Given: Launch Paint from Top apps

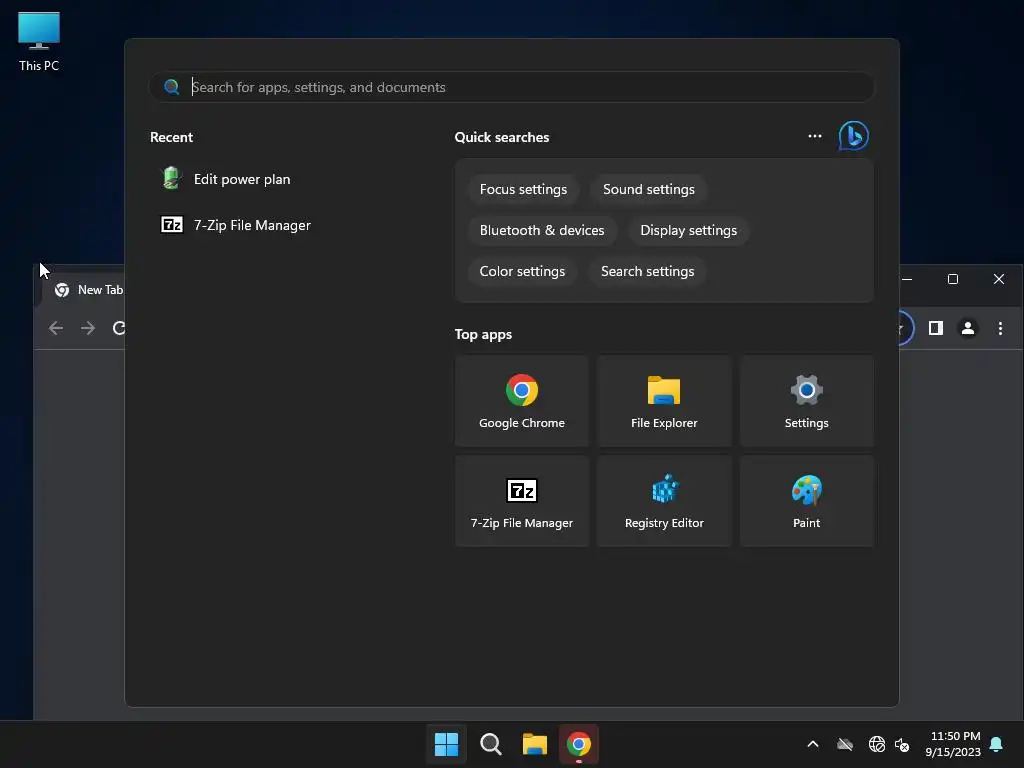Looking at the screenshot, I should pos(807,501).
